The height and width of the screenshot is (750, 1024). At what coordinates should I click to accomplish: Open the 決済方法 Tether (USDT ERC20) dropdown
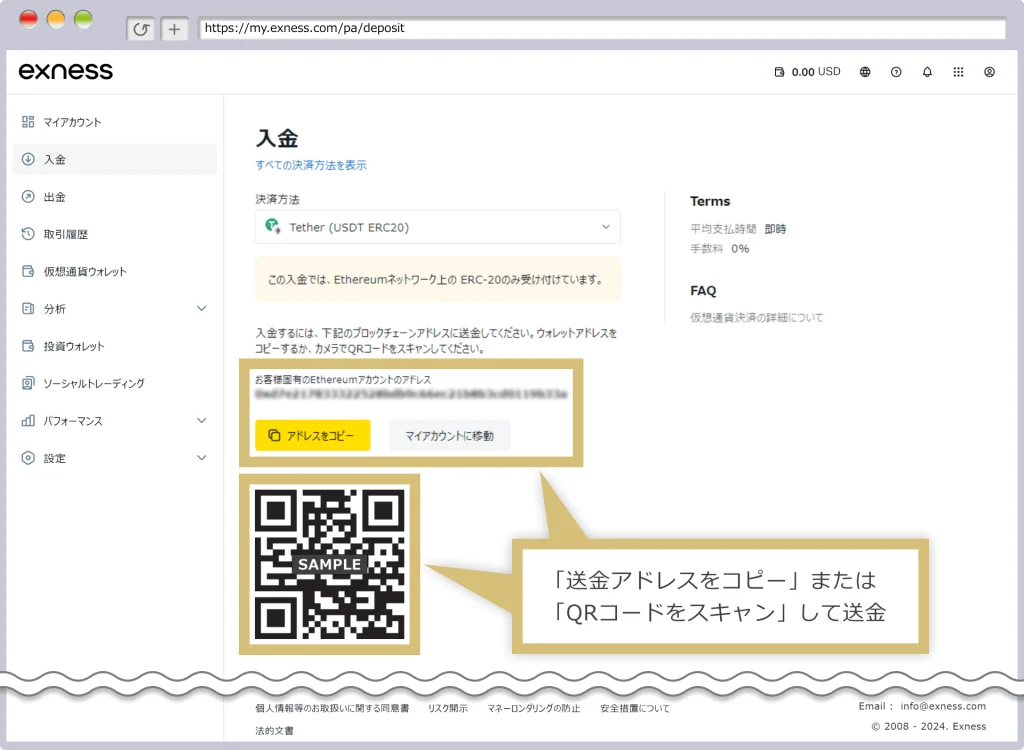pos(438,227)
